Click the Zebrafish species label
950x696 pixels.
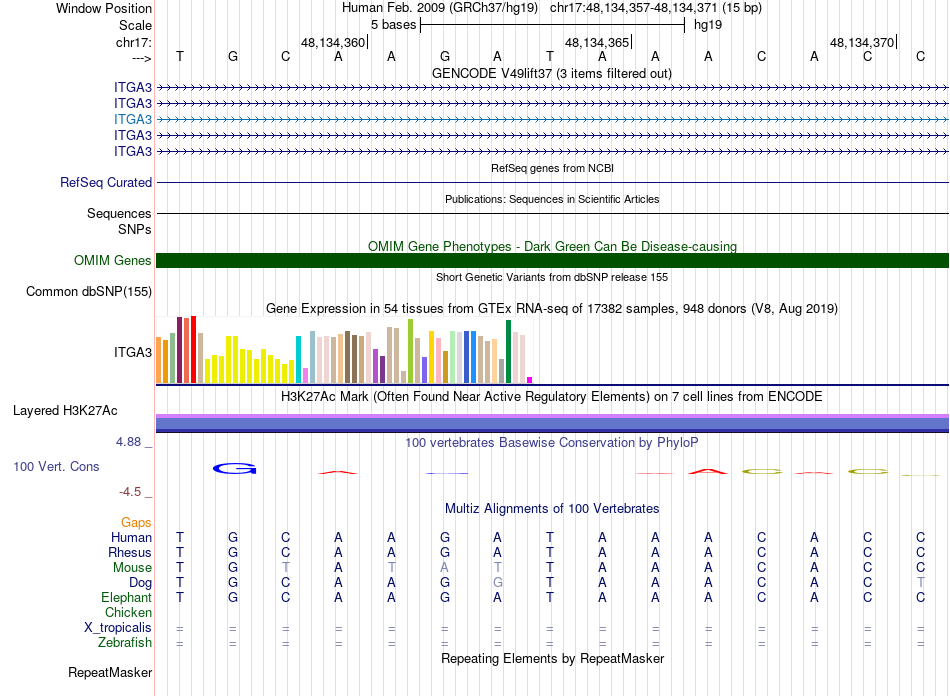[125, 642]
